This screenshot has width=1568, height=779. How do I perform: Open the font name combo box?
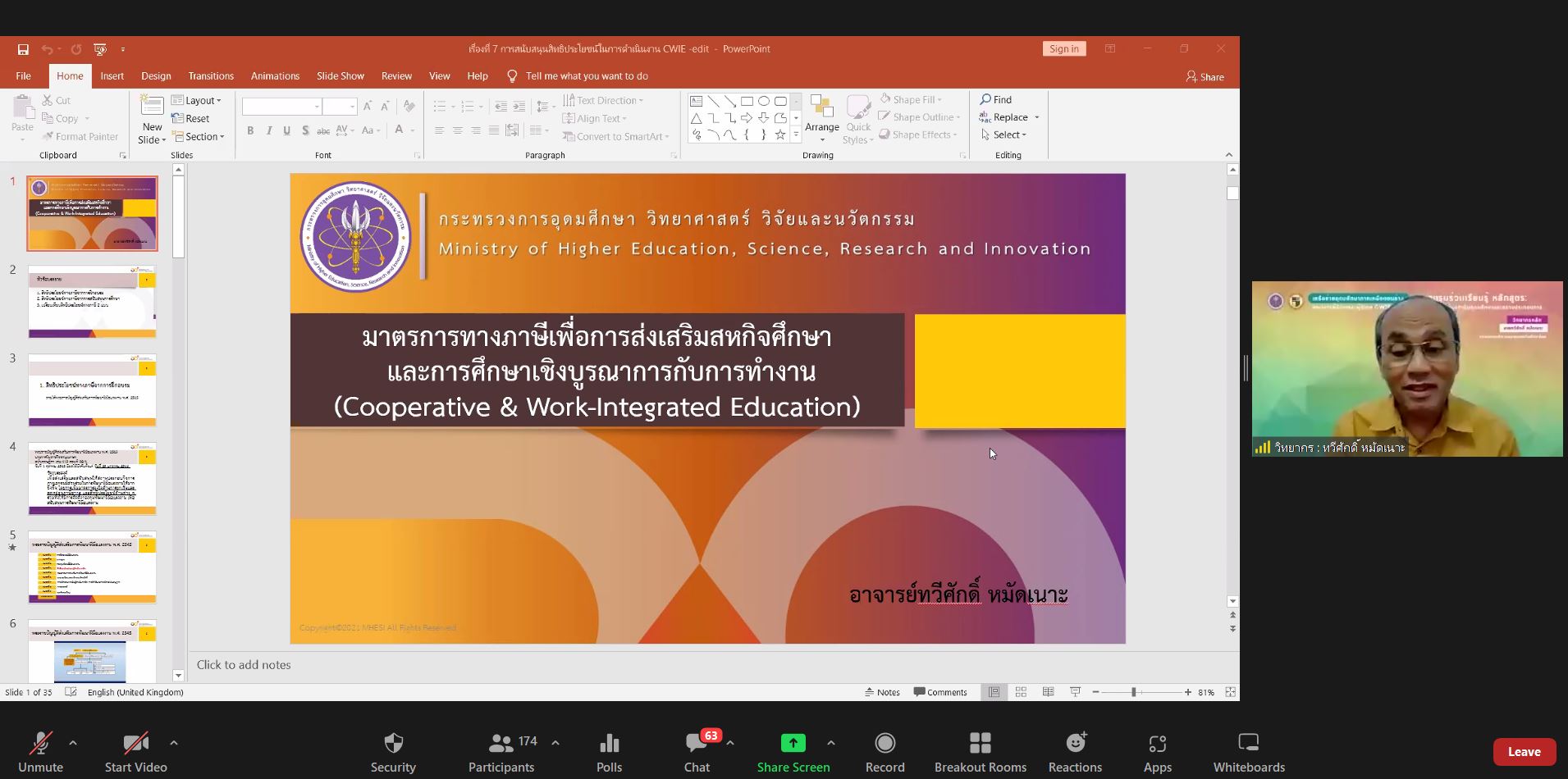281,107
